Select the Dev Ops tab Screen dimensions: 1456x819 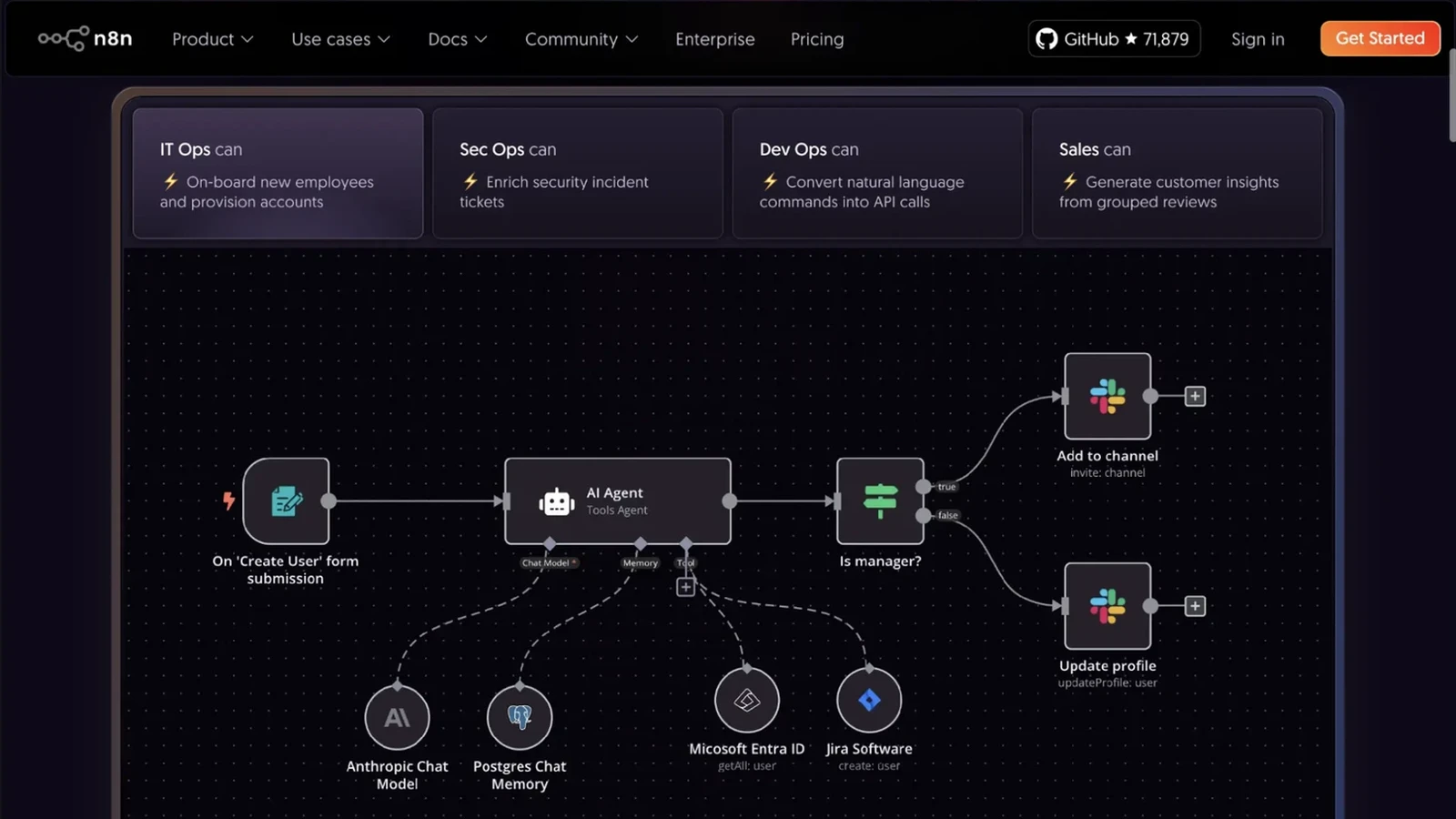[877, 174]
